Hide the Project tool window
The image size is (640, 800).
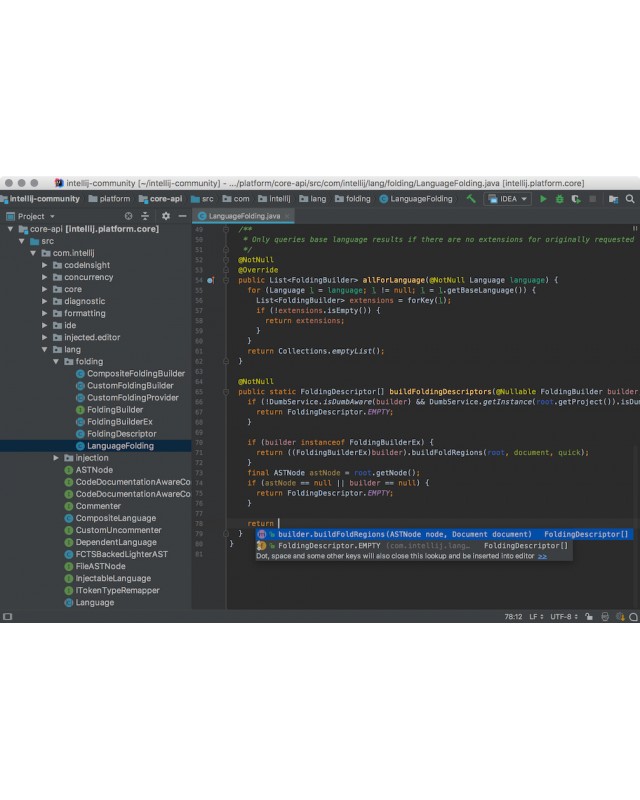tap(182, 216)
